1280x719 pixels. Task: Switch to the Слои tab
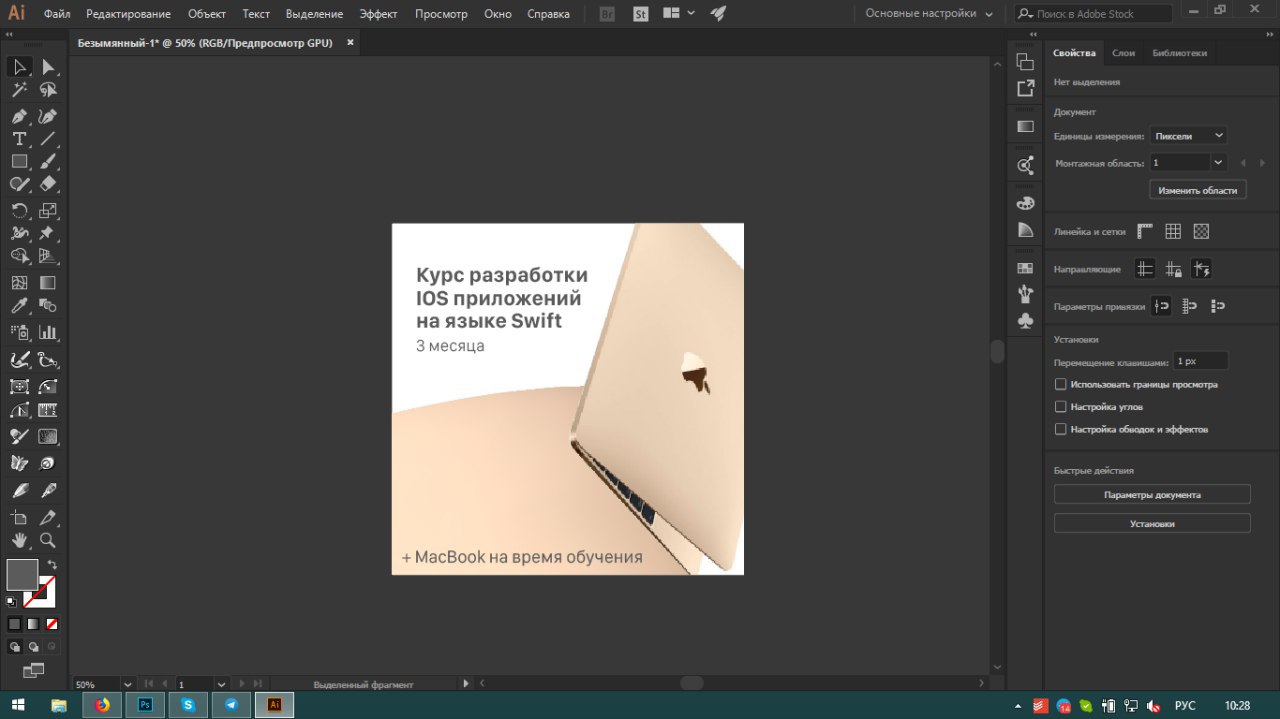1123,53
